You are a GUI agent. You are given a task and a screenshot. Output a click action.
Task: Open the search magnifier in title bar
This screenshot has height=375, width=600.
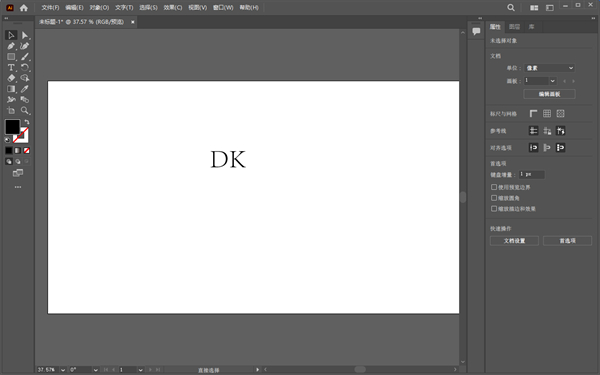[511, 8]
